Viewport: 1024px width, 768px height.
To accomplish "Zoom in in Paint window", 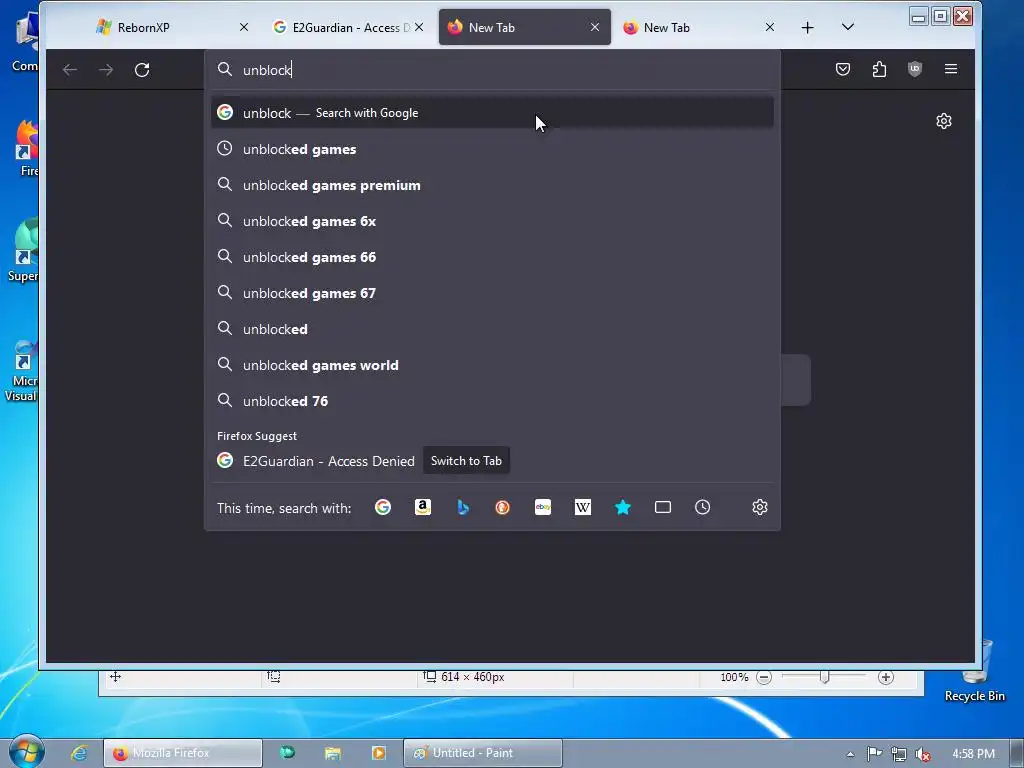I will click(886, 677).
